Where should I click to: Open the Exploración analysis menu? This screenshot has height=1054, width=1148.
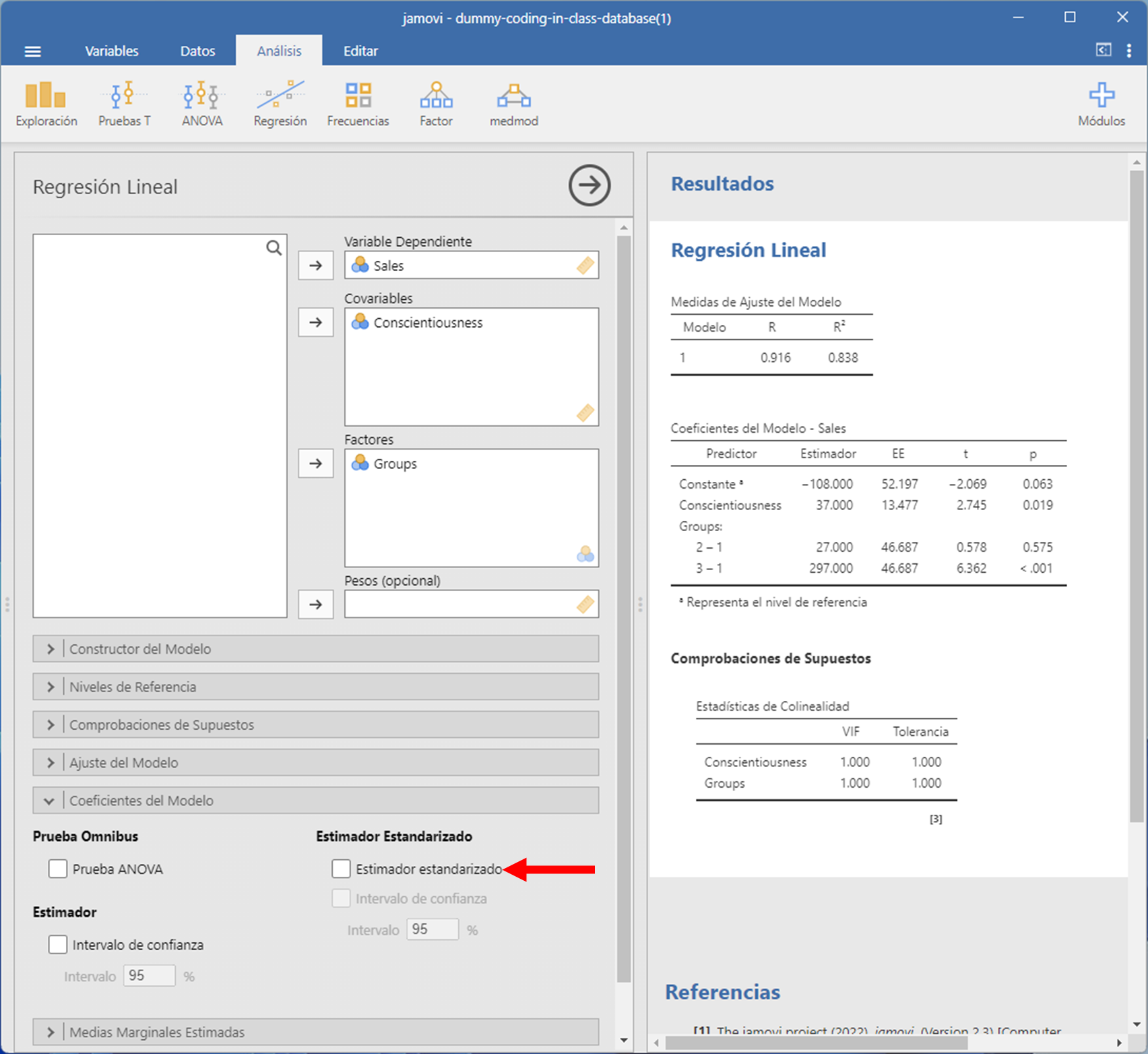pyautogui.click(x=46, y=104)
